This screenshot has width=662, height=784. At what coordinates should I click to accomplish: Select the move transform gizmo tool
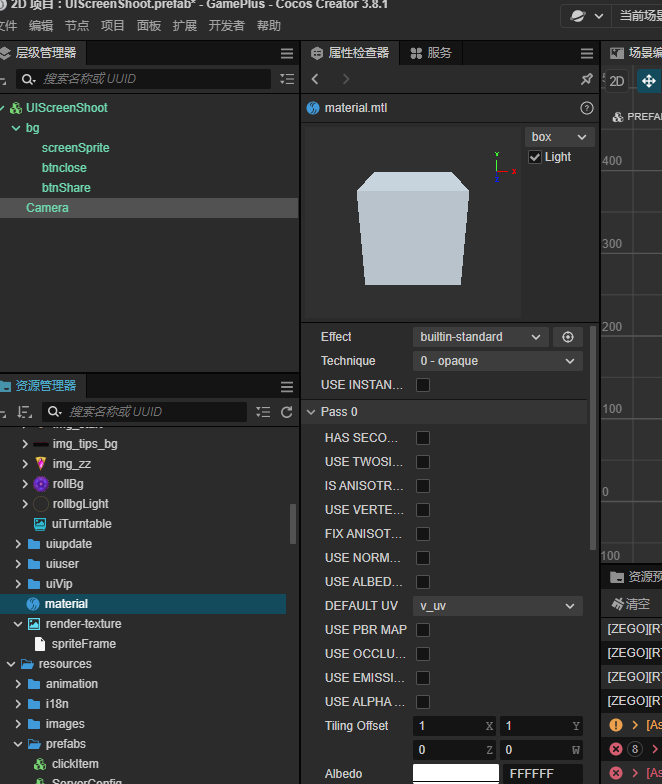[x=648, y=81]
